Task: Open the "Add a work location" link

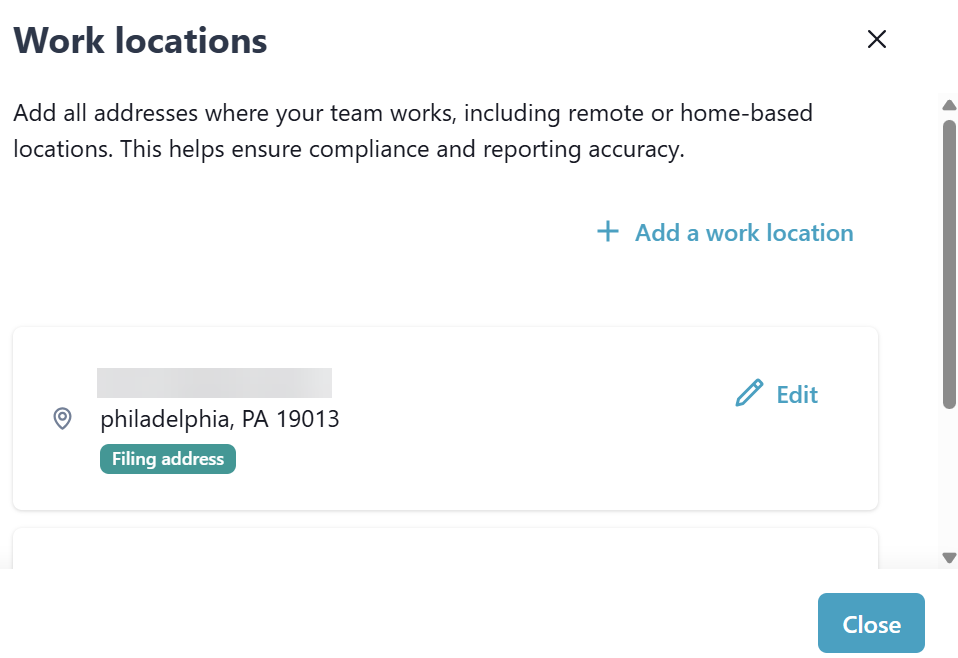Action: click(x=744, y=233)
